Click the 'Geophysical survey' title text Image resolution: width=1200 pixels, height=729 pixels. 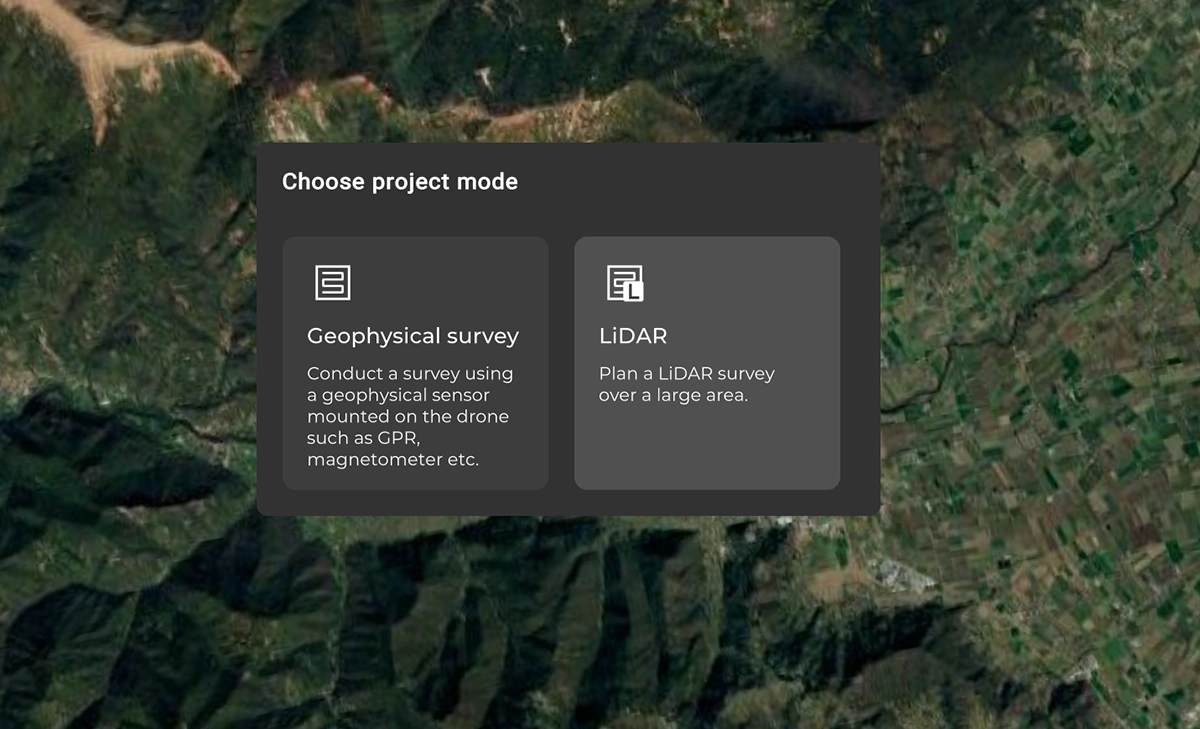click(x=413, y=336)
